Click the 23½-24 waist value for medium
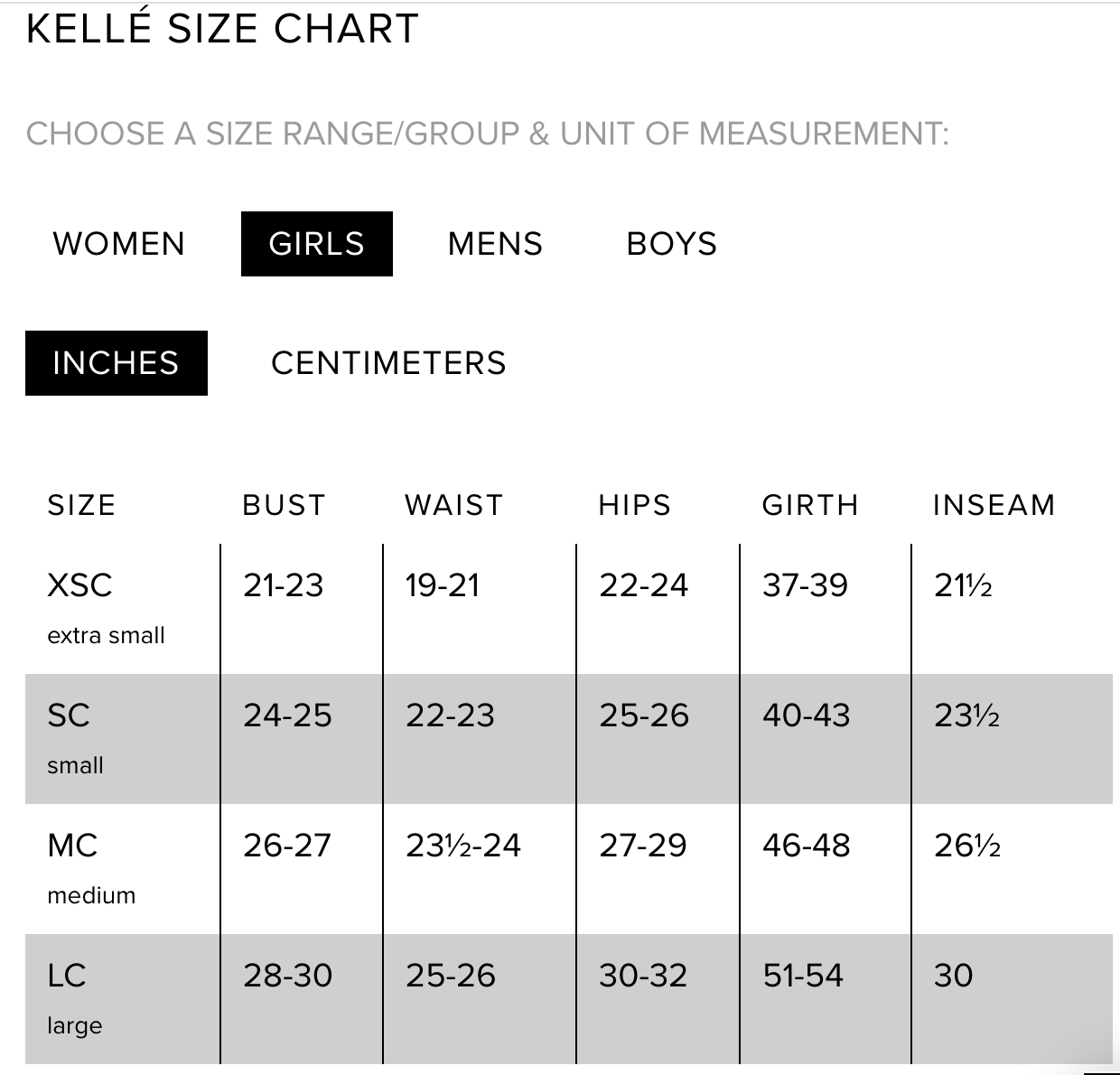The image size is (1120, 1075). 462,846
